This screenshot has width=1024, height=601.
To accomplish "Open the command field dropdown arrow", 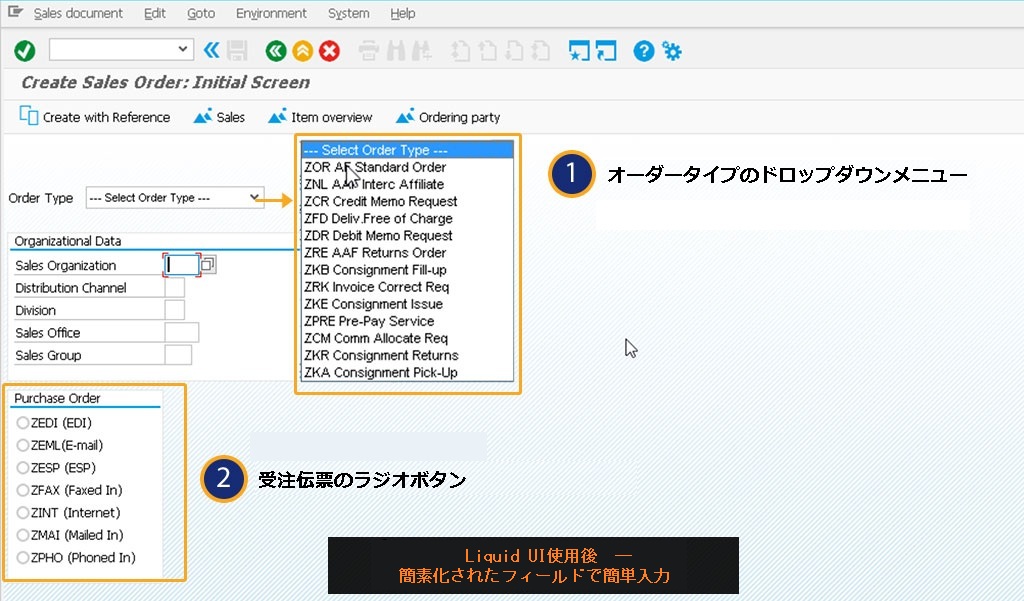I will click(183, 49).
